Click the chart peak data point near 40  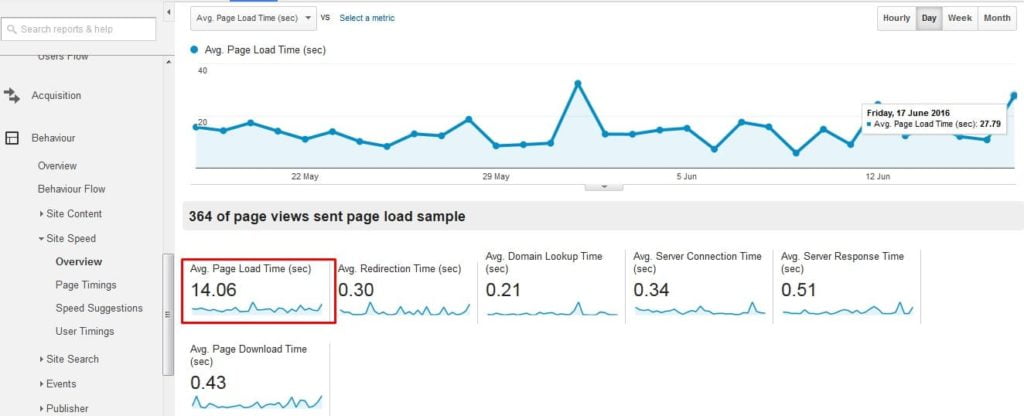(x=577, y=84)
